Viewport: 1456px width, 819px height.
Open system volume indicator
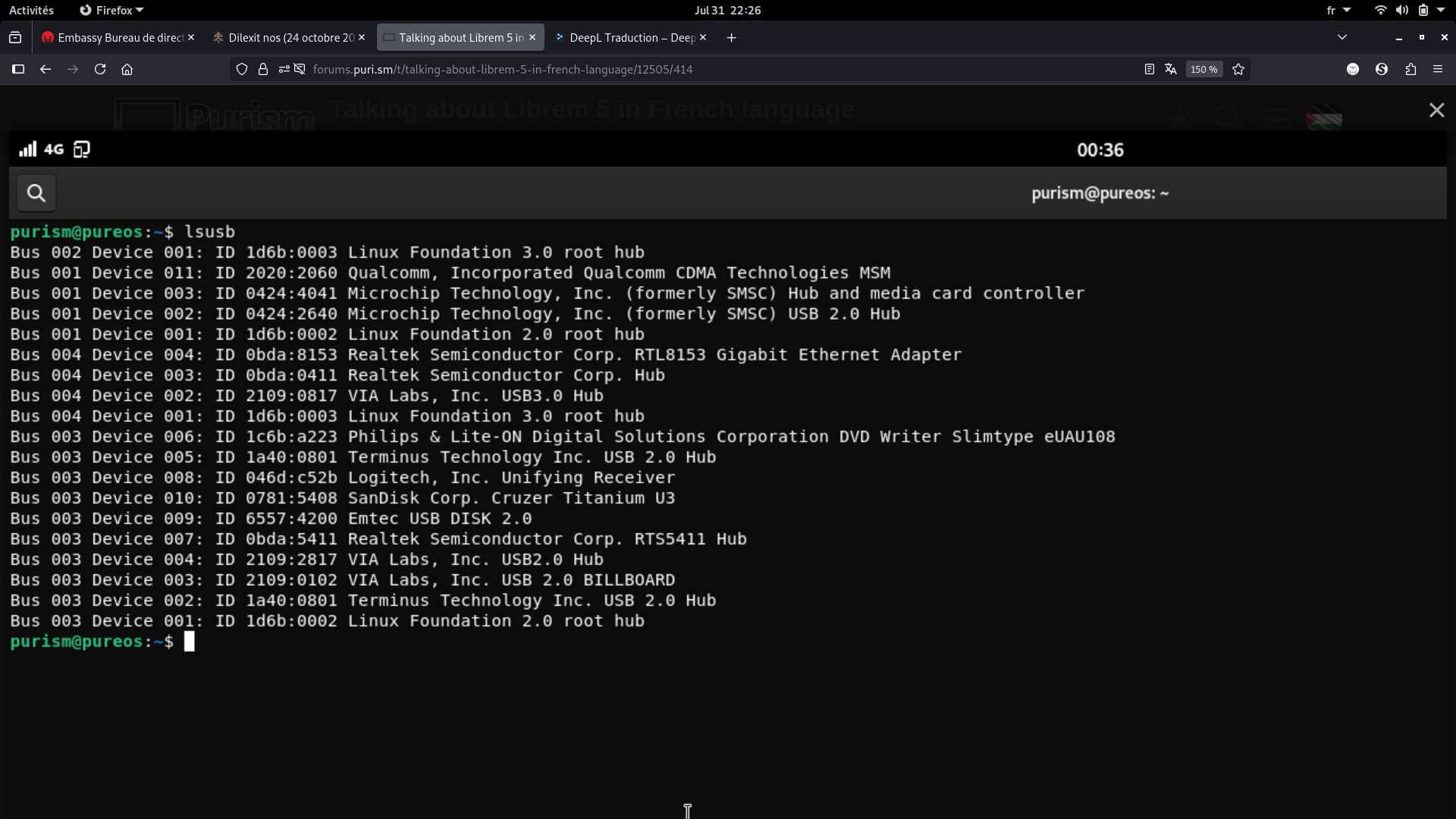click(x=1402, y=10)
